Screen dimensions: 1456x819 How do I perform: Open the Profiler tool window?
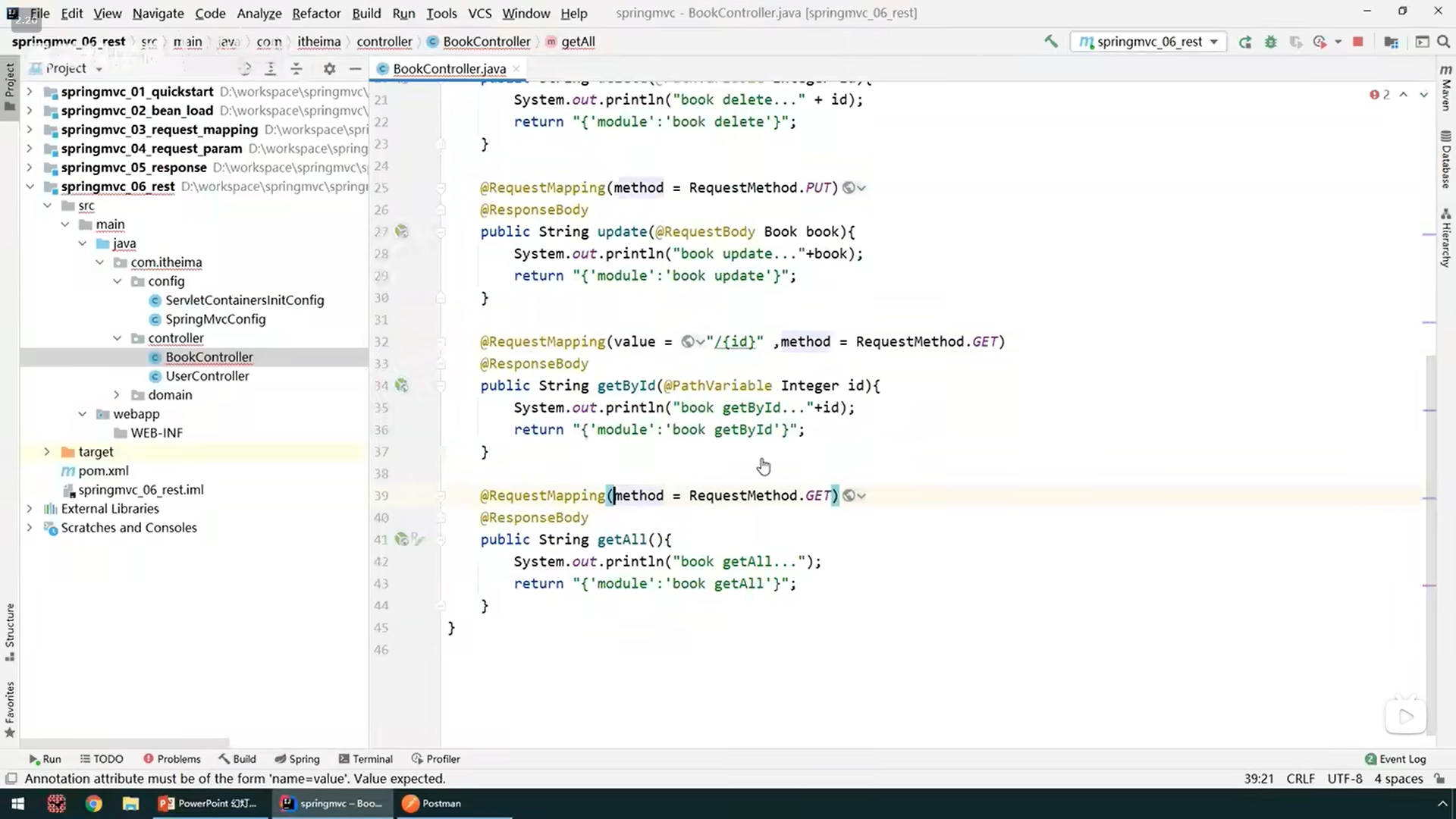tap(436, 759)
